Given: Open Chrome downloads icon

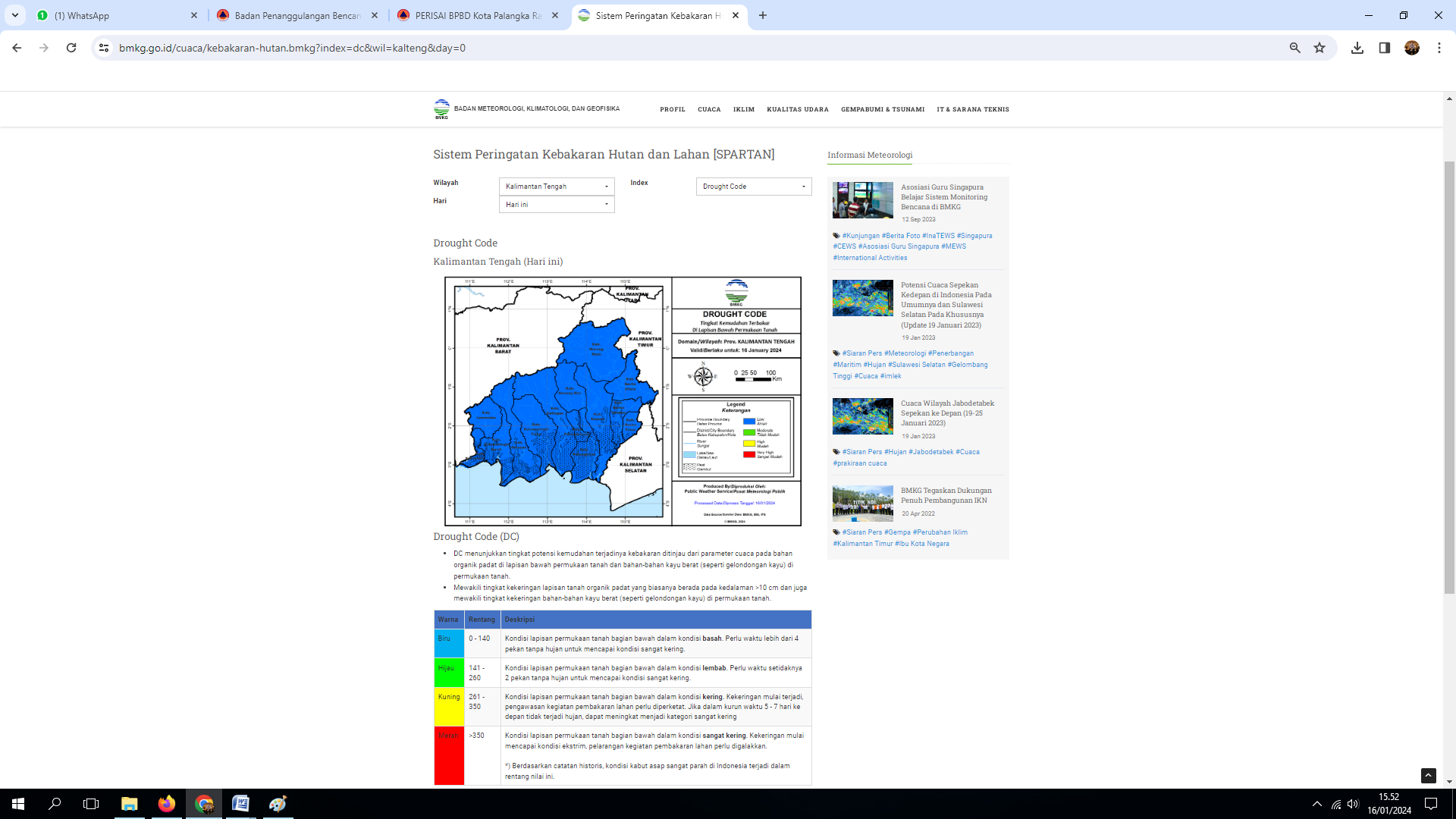Looking at the screenshot, I should click(1357, 48).
